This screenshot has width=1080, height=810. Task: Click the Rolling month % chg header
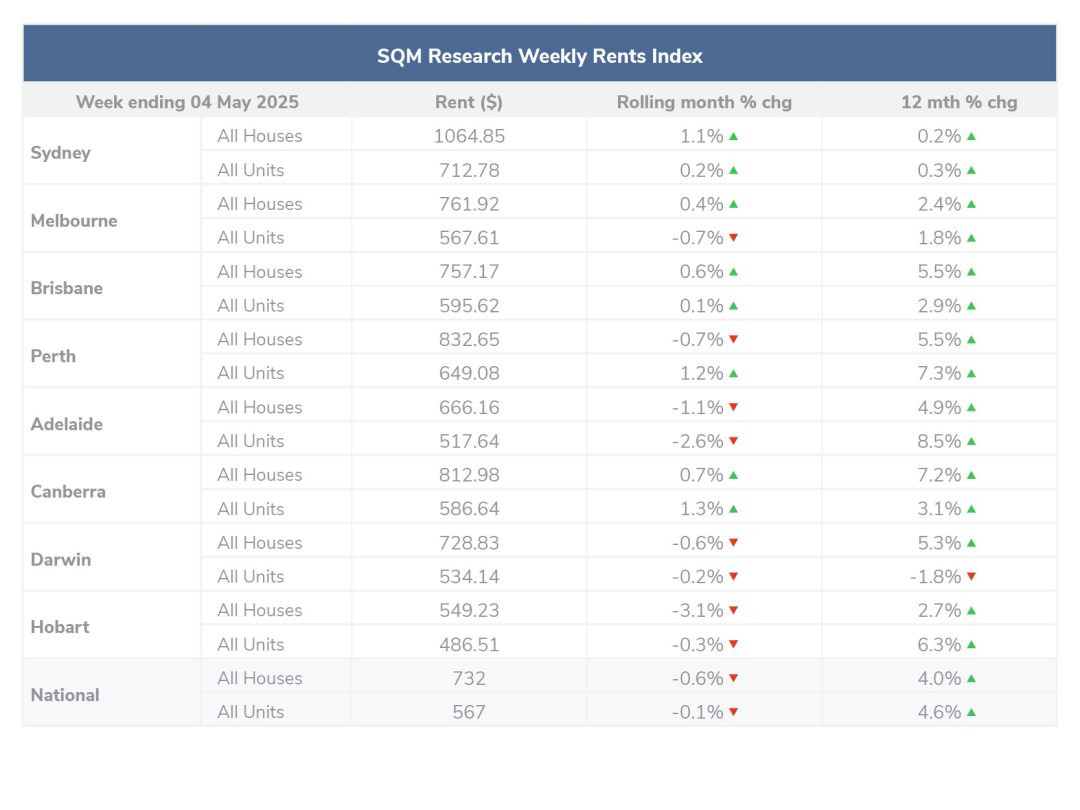point(704,102)
